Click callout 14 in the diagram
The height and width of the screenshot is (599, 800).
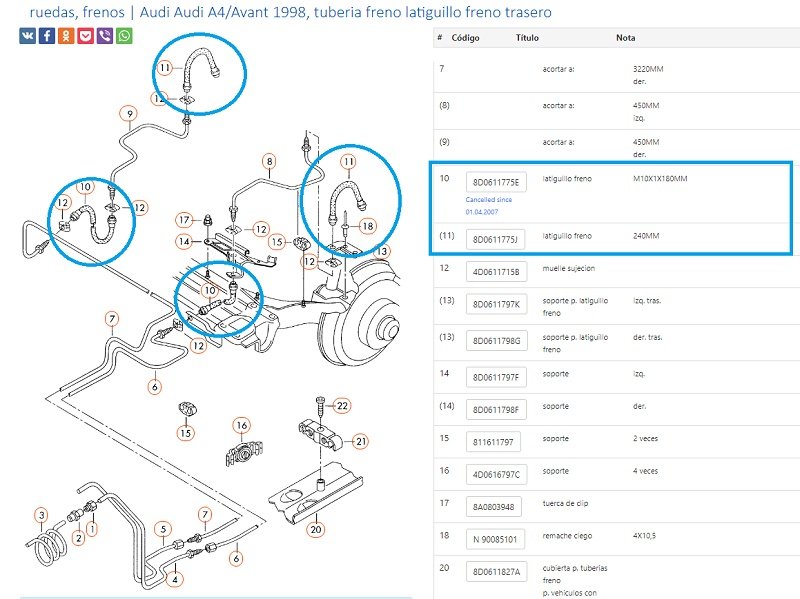184,241
